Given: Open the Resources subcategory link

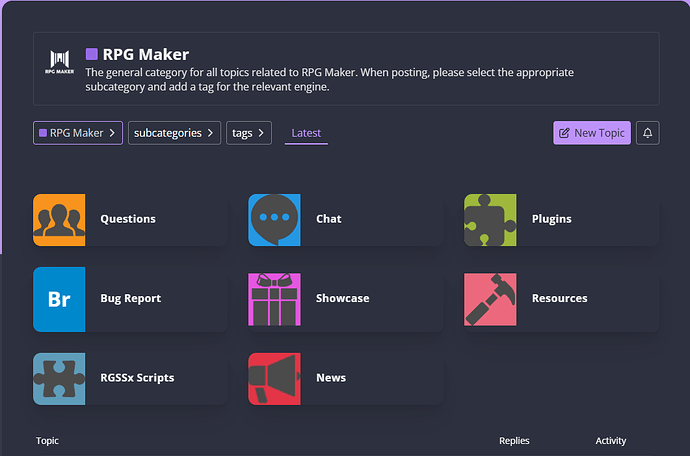Looking at the screenshot, I should [x=560, y=298].
